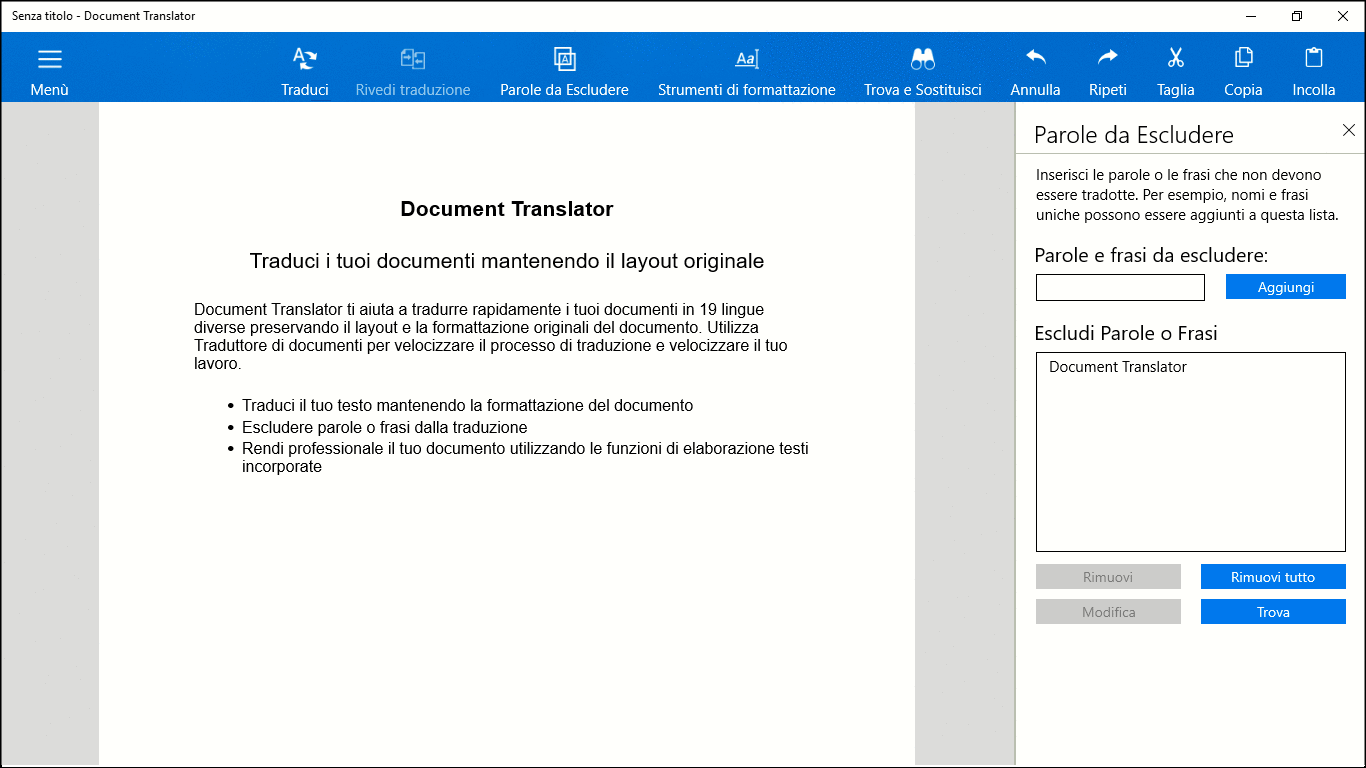1366x768 pixels.
Task: Copy selection with Copia icon
Action: click(x=1243, y=60)
